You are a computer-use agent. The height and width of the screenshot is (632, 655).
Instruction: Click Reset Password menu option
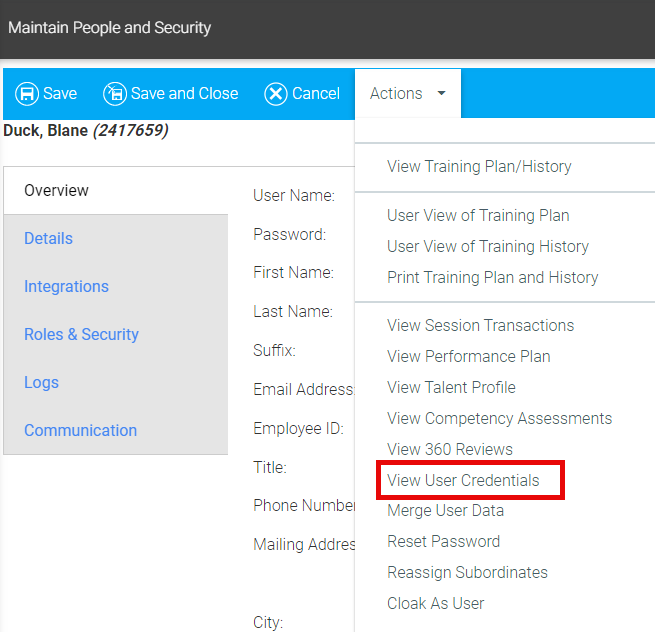(443, 541)
